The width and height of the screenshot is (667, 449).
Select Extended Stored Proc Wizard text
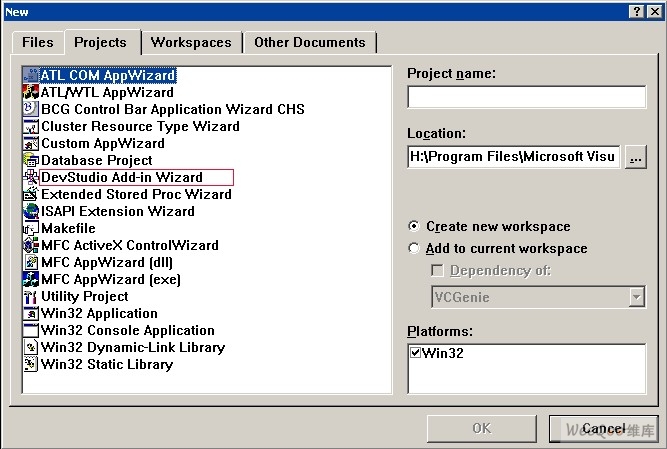[x=136, y=194]
